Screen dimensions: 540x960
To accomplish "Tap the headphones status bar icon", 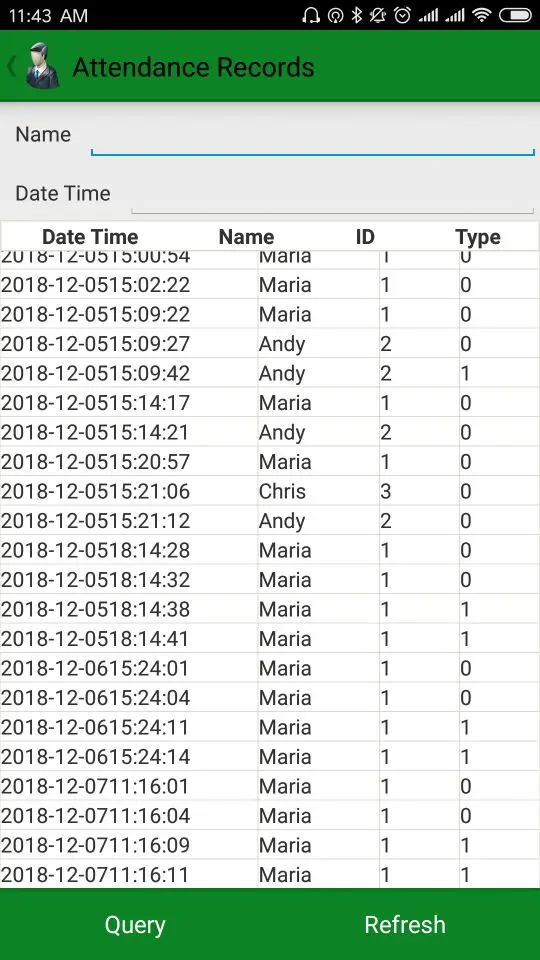I will [x=311, y=15].
